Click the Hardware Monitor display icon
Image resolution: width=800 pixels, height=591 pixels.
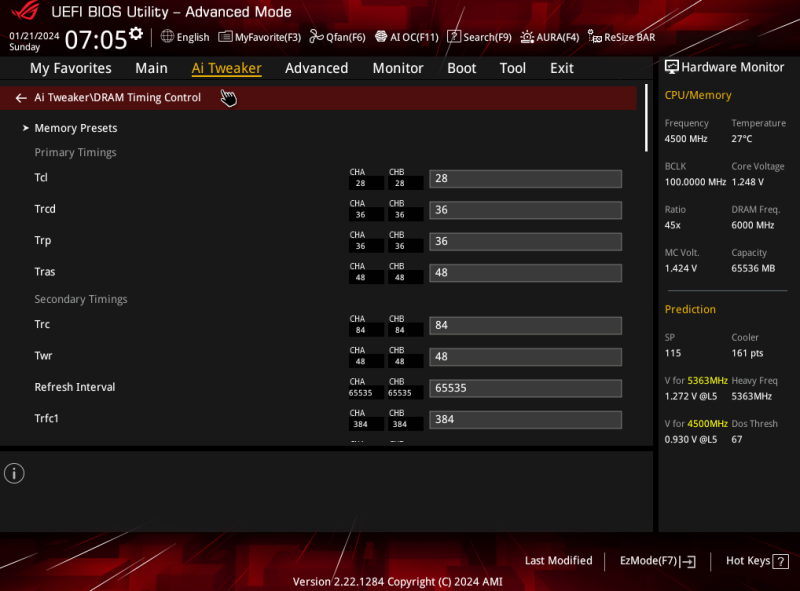point(671,67)
